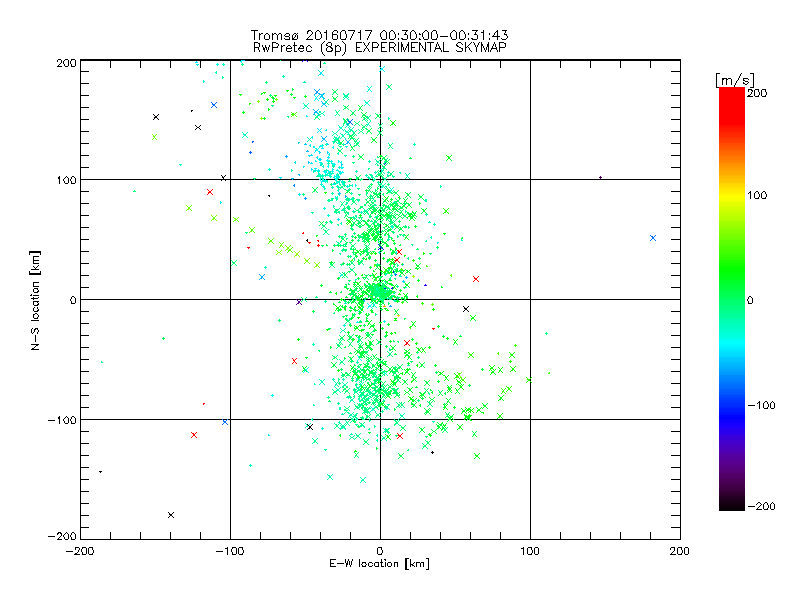Click the subtitle 'RwPretec (8p) EXPERIMENTAL SKYMAP'
800x600 pixels.
coord(380,48)
